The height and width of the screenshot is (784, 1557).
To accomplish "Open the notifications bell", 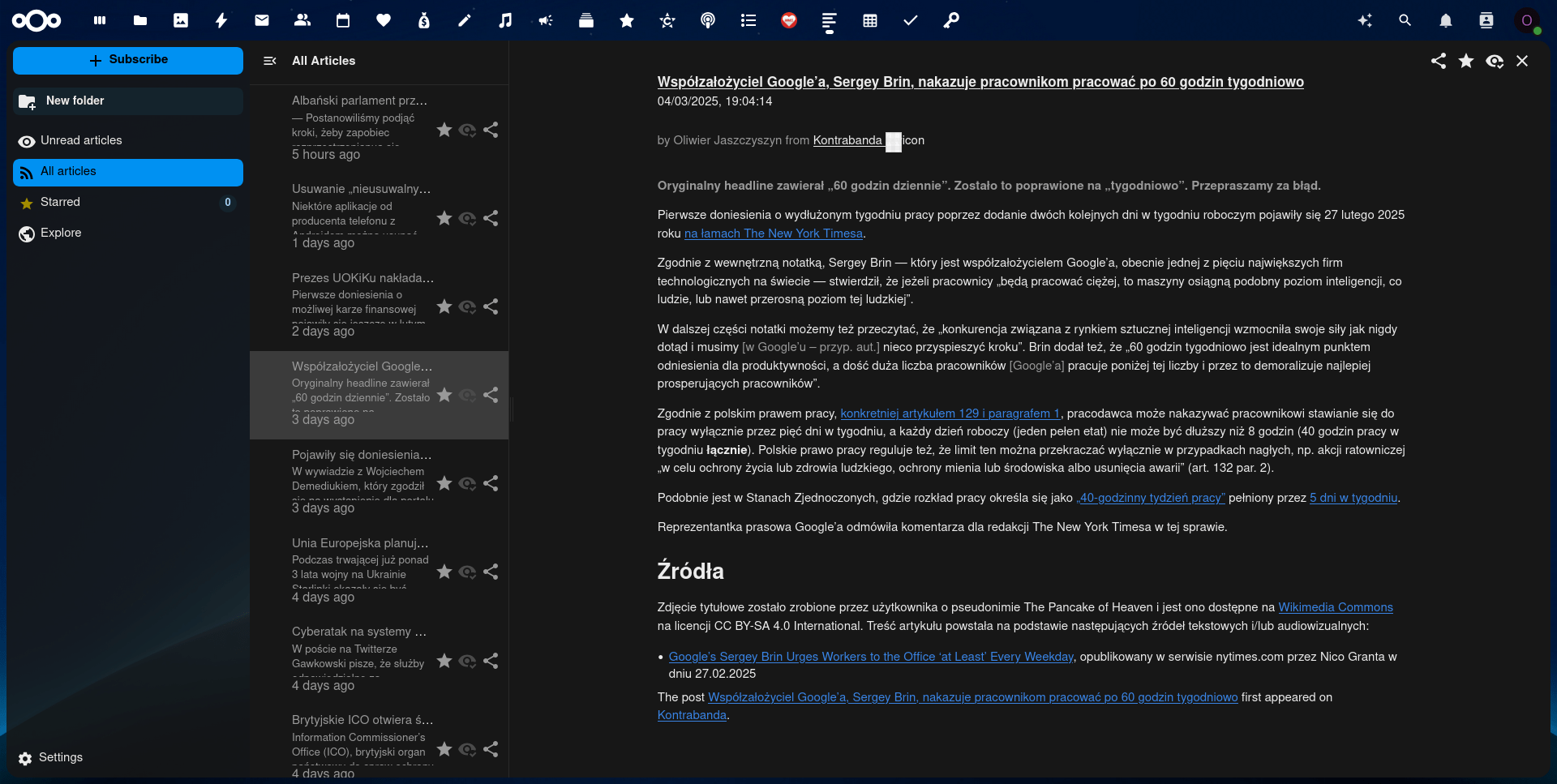I will click(1445, 20).
